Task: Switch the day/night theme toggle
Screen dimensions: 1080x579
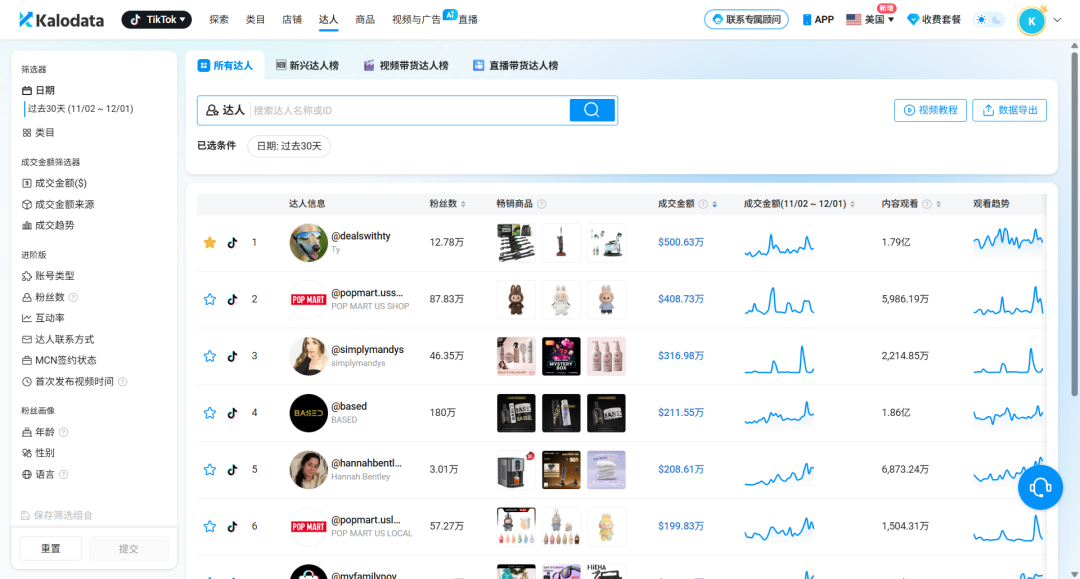Action: [989, 18]
